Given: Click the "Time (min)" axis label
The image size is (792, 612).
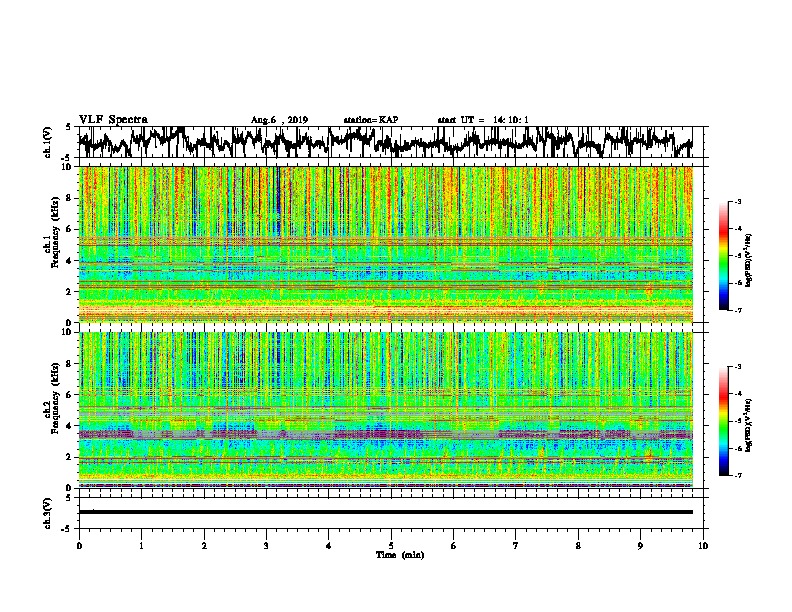Looking at the screenshot, I should pyautogui.click(x=400, y=555).
